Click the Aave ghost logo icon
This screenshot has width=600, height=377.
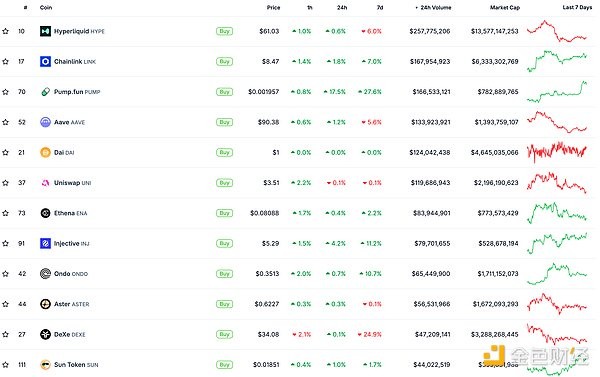(x=45, y=122)
